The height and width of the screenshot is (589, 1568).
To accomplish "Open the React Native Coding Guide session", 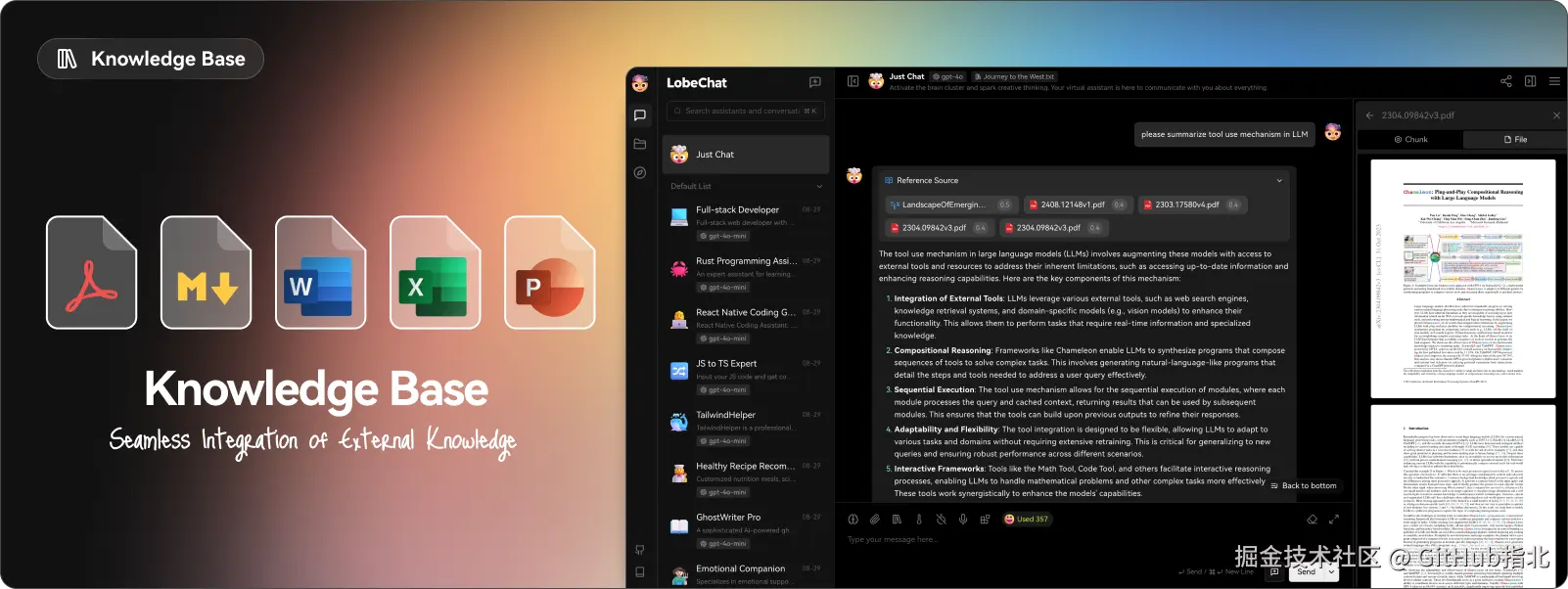I will pyautogui.click(x=746, y=325).
